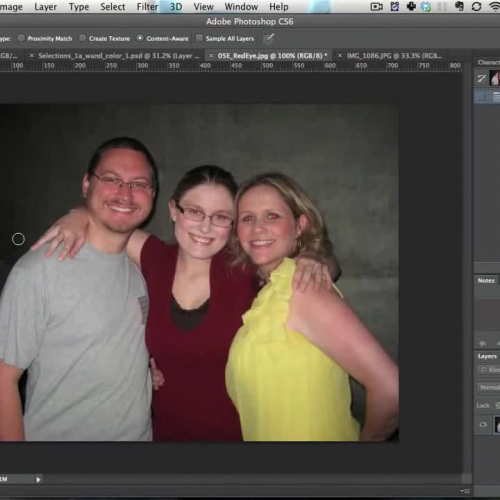The image size is (500, 500).
Task: Open the Help menu
Action: click(x=279, y=7)
